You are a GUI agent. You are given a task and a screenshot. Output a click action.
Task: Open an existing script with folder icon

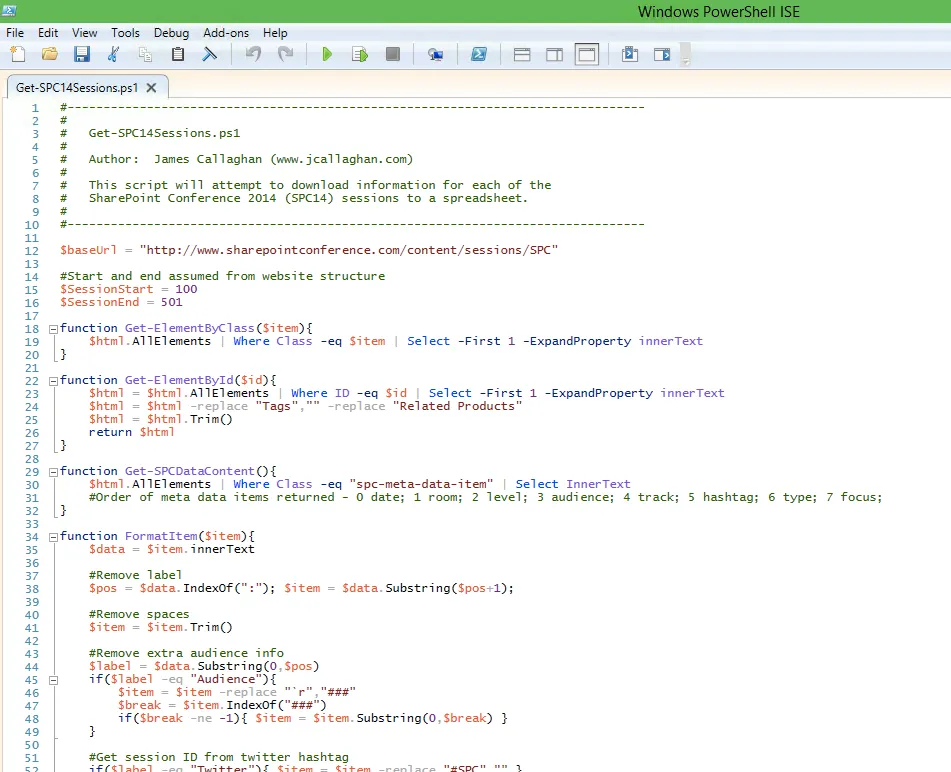[50, 54]
